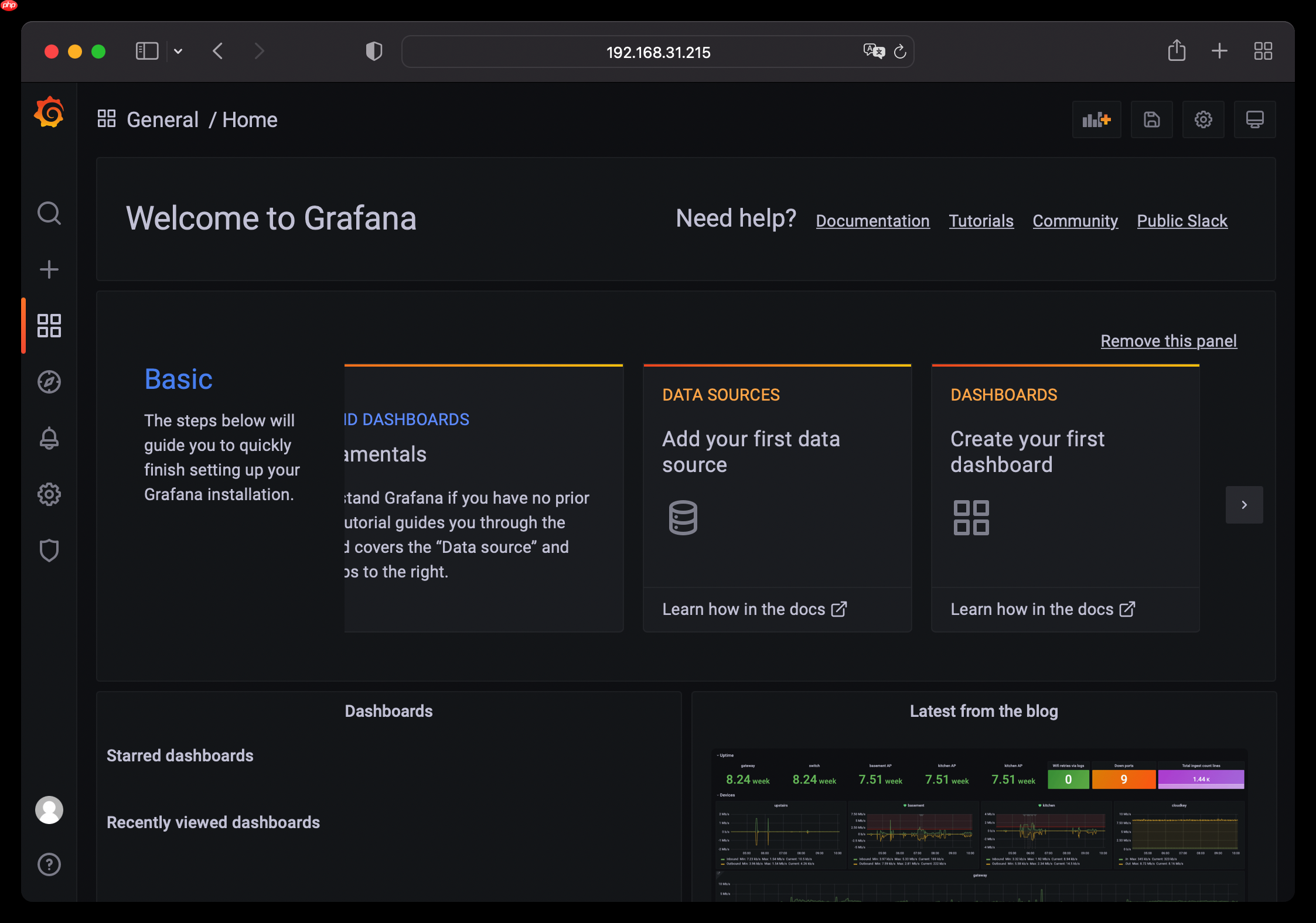Screen dimensions: 1316x923
Task: Open the Explore compass icon
Action: point(49,382)
